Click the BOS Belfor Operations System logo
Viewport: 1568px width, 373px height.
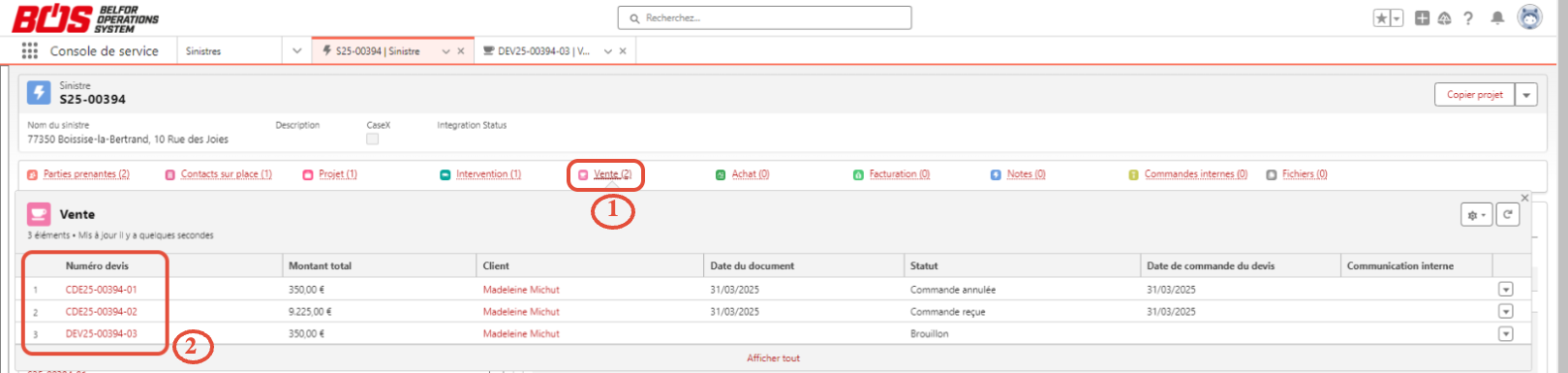tap(85, 18)
